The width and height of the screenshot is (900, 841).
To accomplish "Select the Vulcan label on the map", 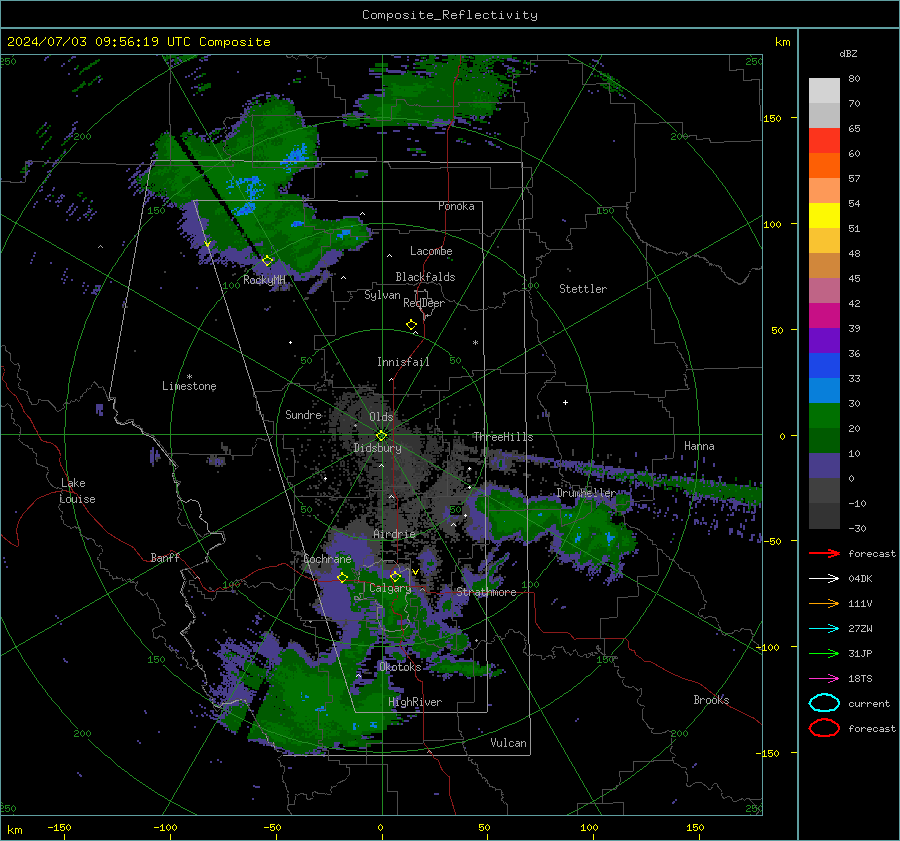I will (x=508, y=743).
